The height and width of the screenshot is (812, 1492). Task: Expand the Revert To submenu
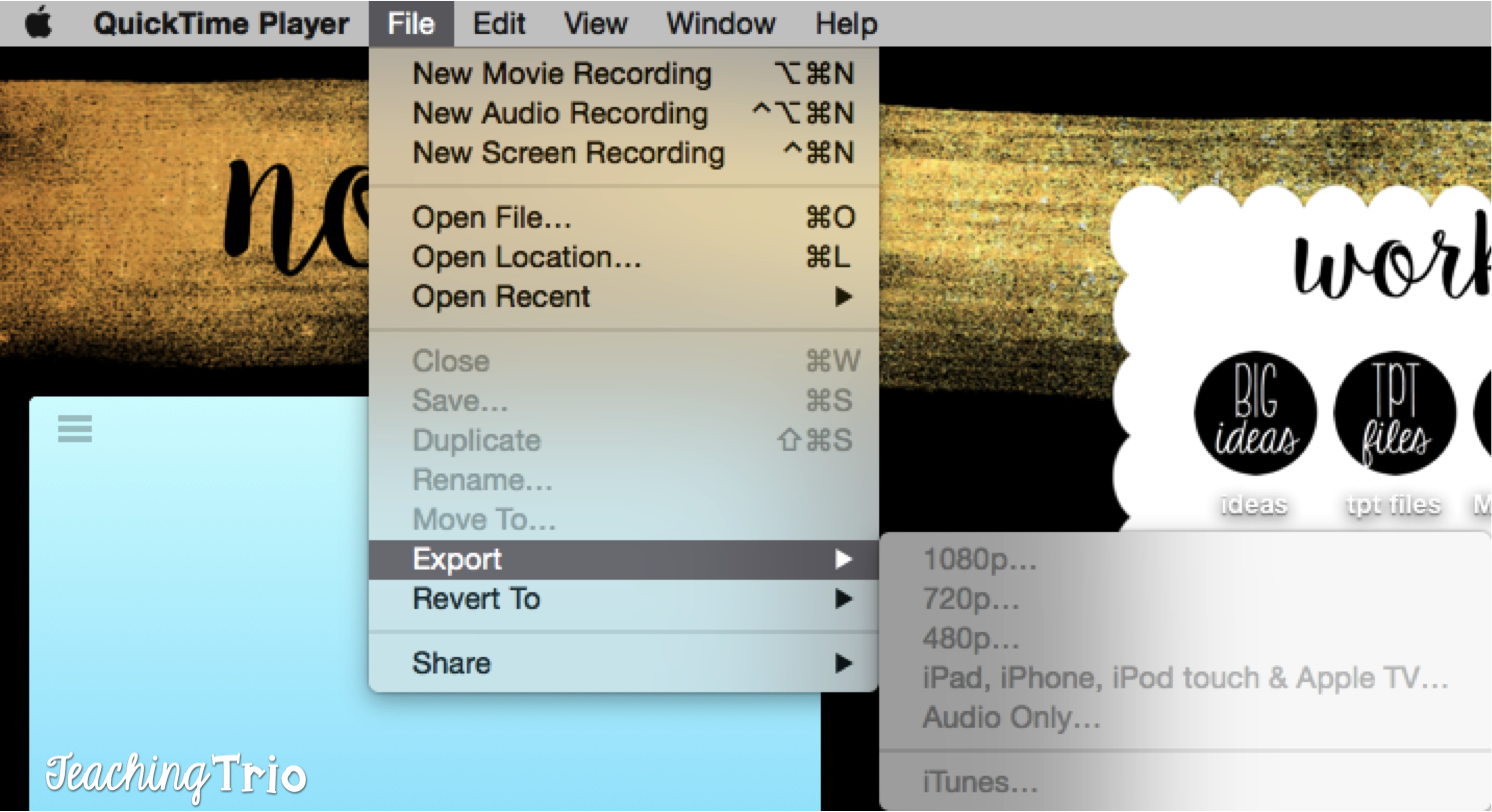pyautogui.click(x=624, y=599)
